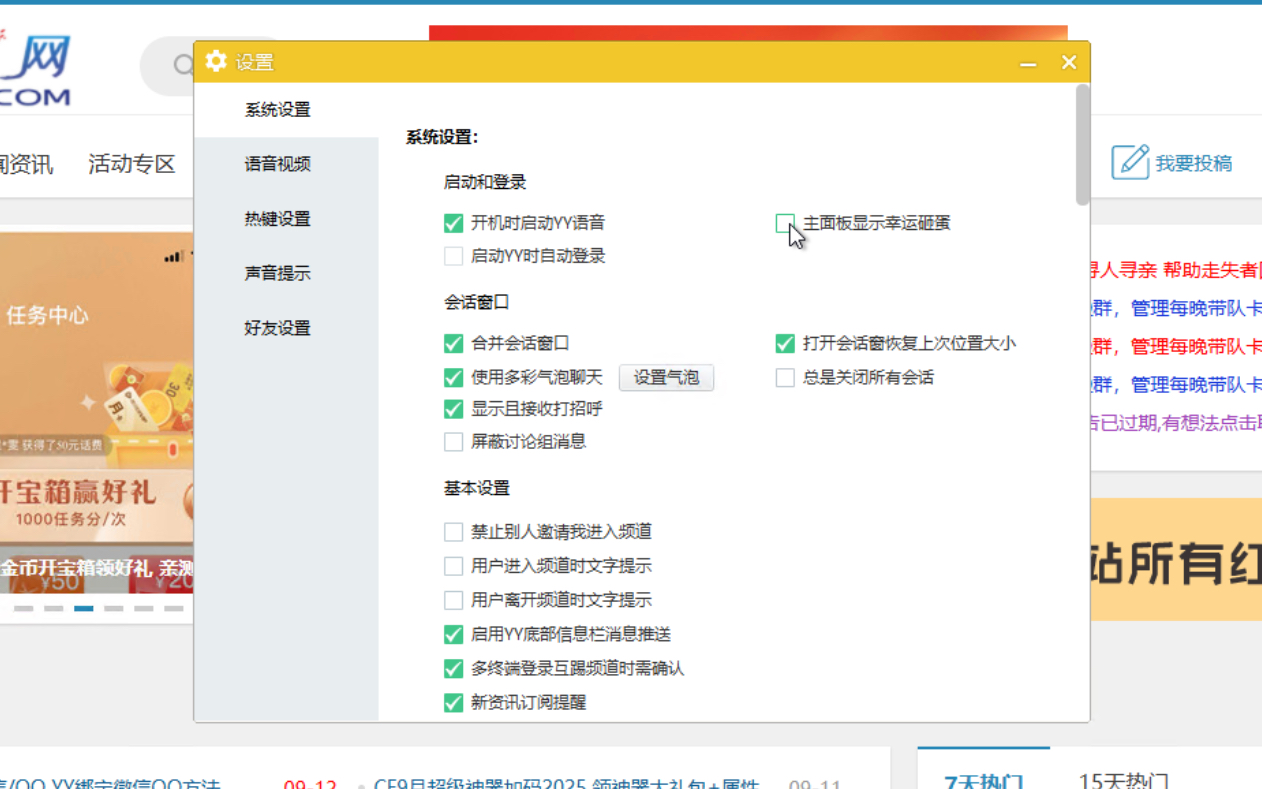Viewport: 1262px width, 789px height.
Task: Enable 总是关闭所有会话 checkbox
Action: pos(785,377)
